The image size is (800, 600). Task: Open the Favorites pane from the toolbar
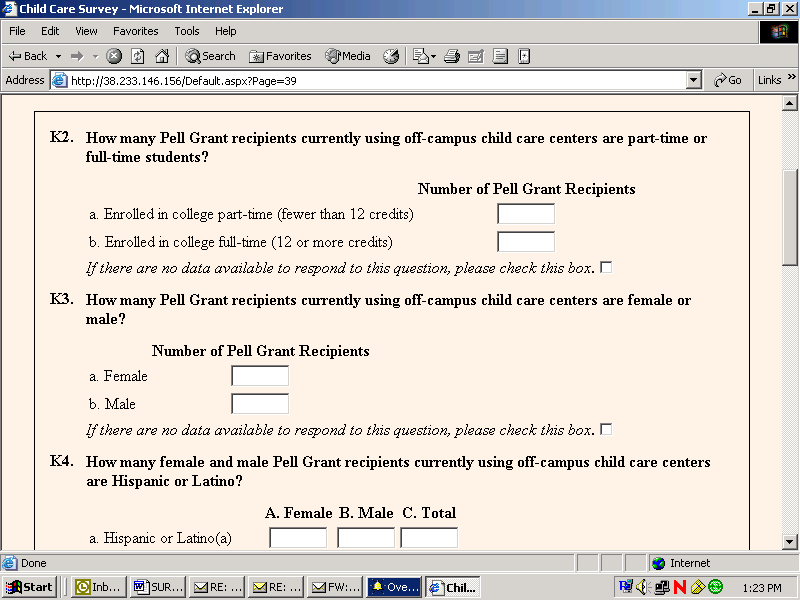point(280,56)
